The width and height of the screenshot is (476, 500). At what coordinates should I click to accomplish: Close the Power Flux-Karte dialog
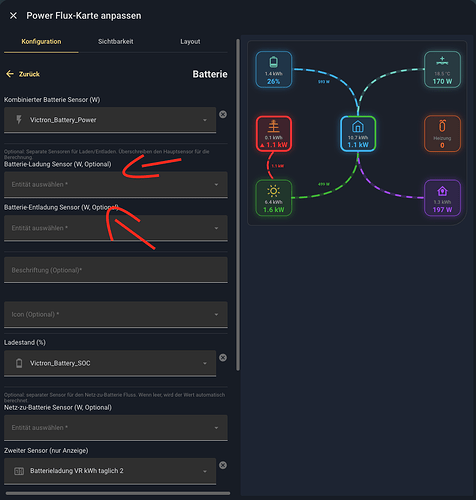point(13,16)
